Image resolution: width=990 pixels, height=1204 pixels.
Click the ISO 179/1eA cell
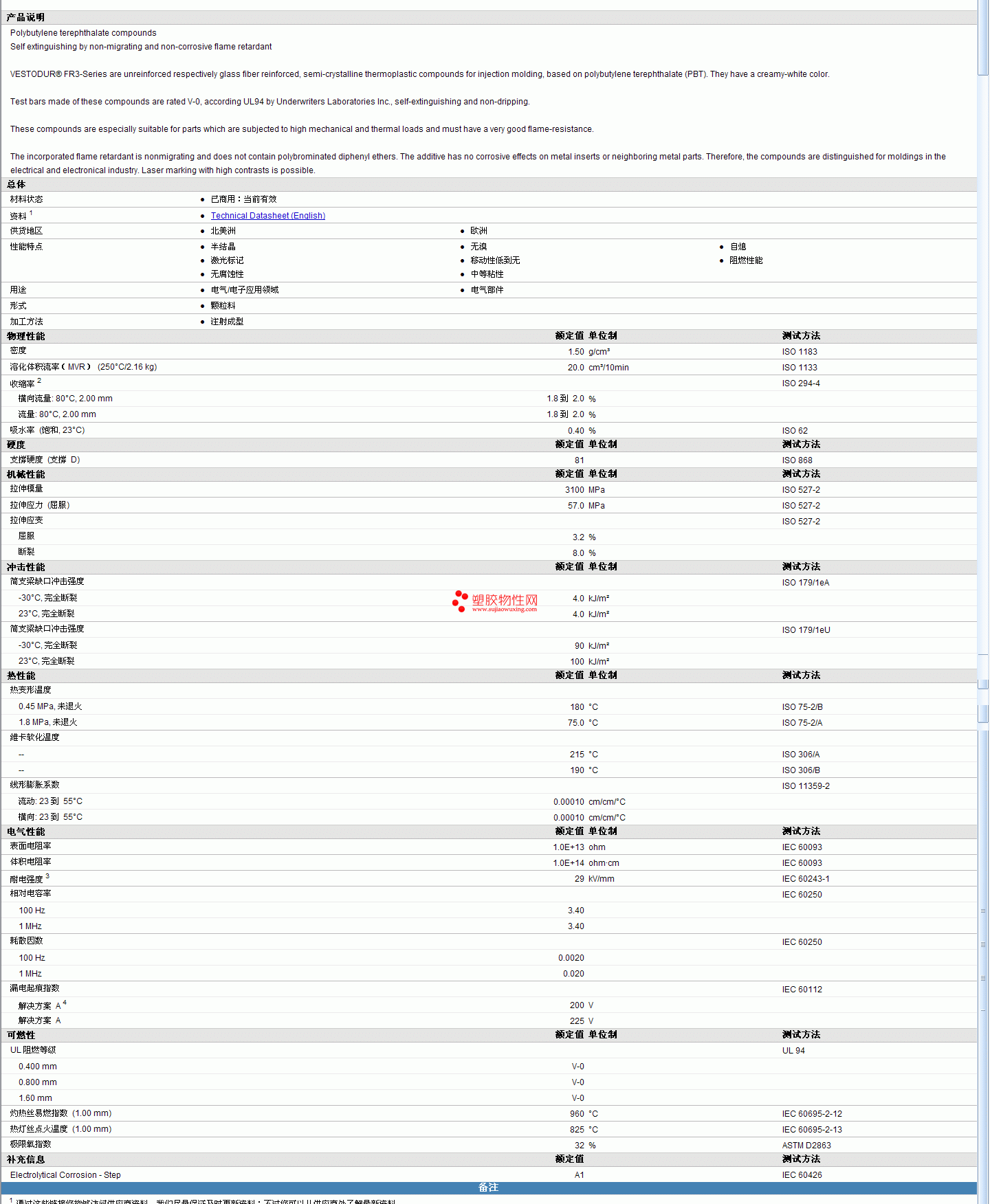coord(805,583)
